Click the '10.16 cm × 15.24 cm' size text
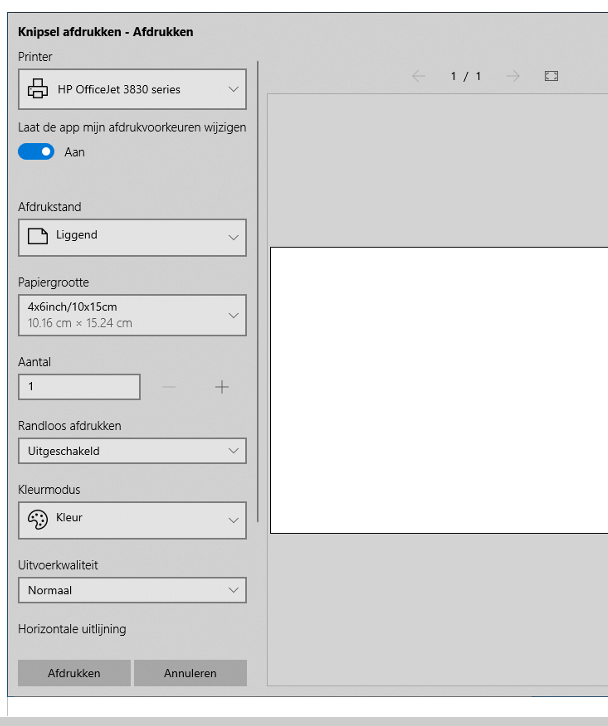 tap(80, 323)
